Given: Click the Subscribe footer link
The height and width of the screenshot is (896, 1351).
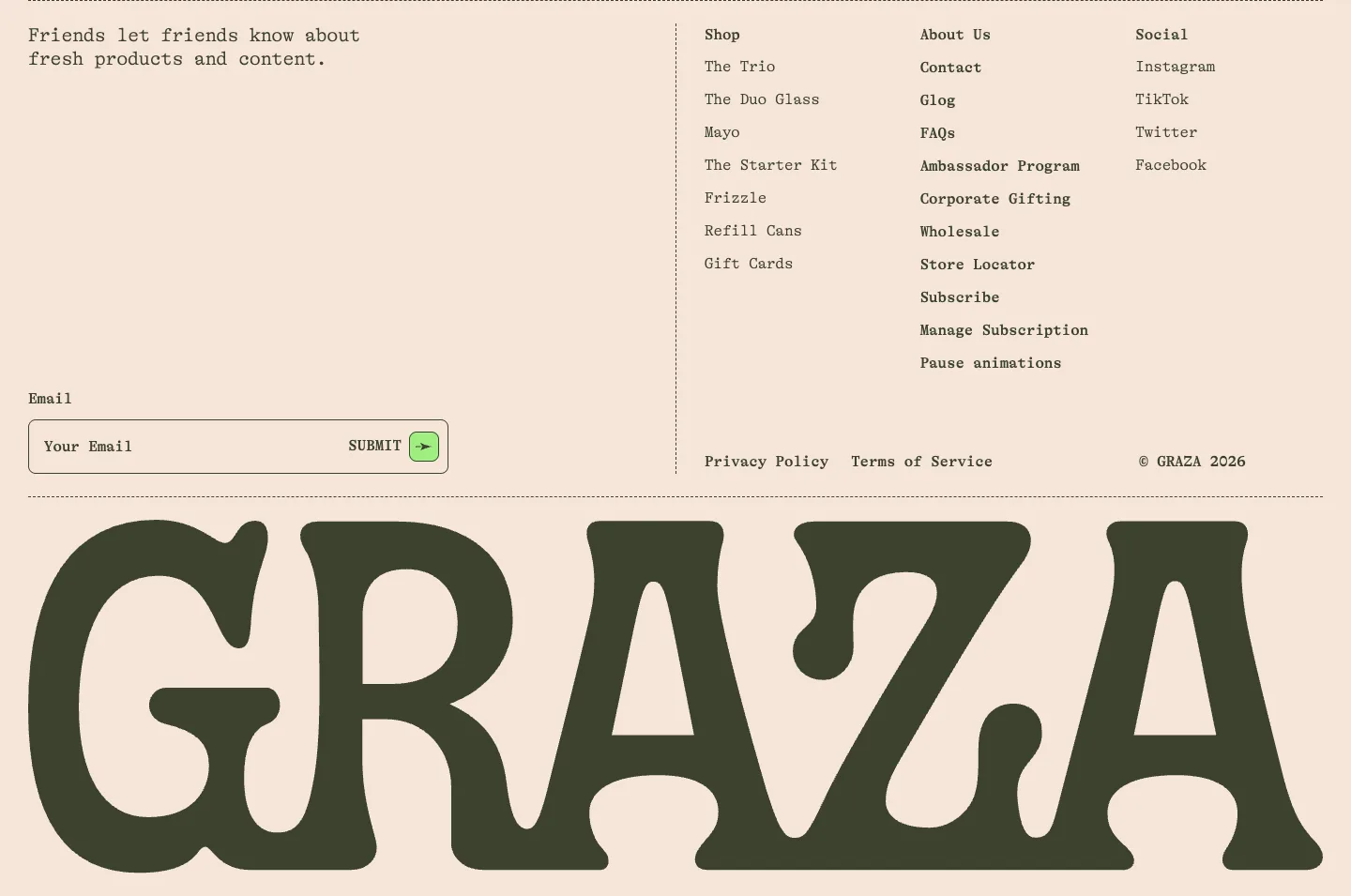Looking at the screenshot, I should 959,297.
